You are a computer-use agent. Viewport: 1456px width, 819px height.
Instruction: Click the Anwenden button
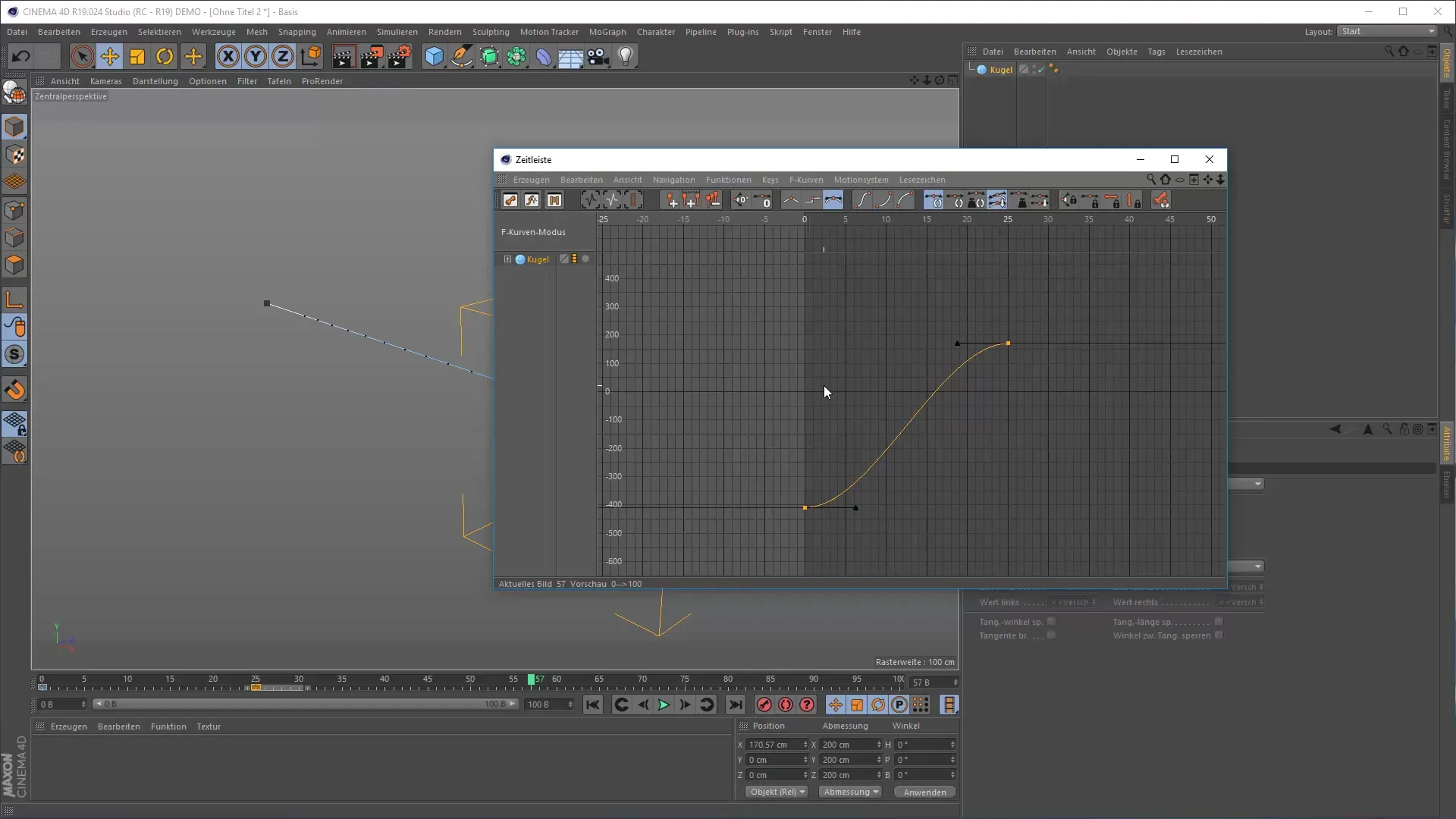point(924,792)
